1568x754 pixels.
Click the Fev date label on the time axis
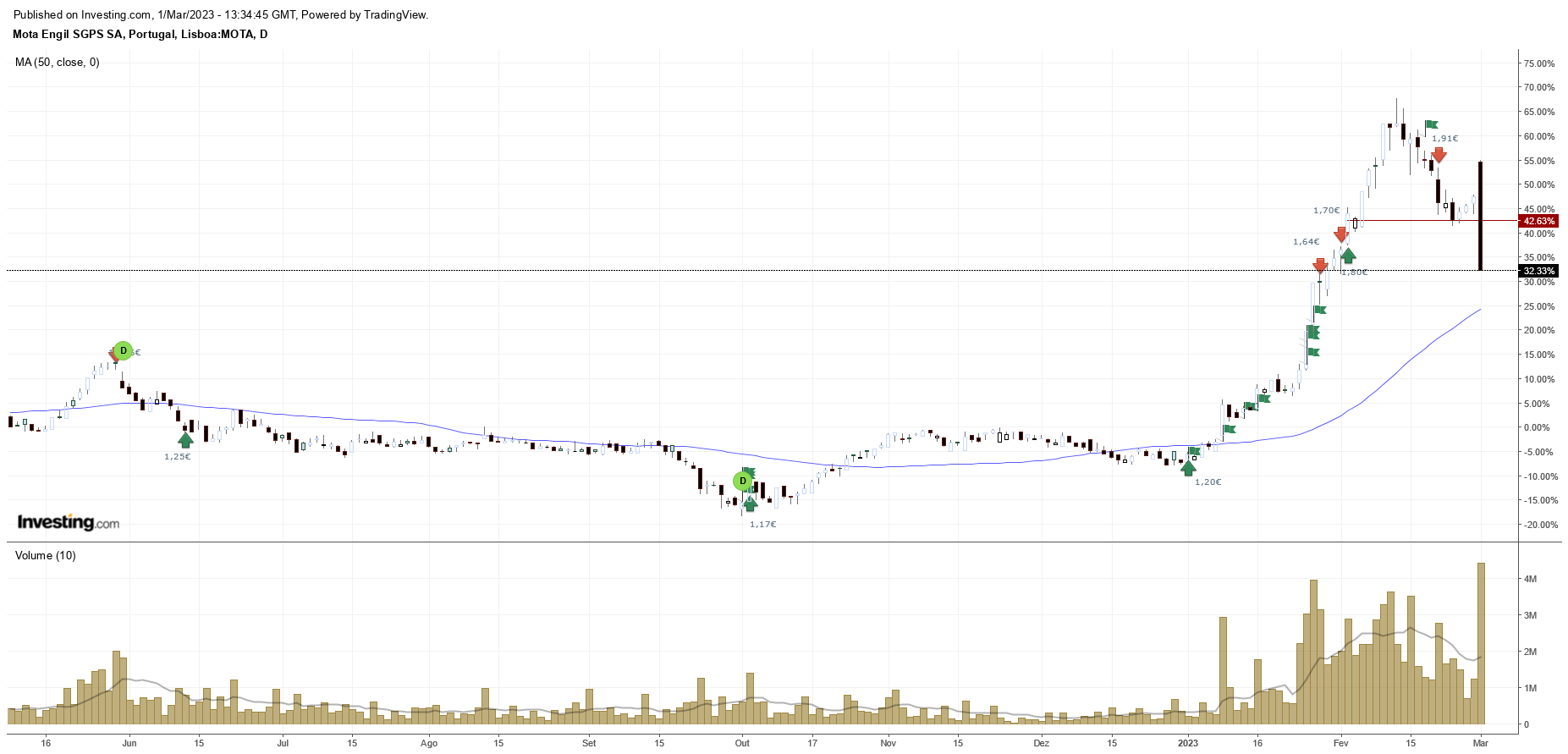click(x=1340, y=743)
